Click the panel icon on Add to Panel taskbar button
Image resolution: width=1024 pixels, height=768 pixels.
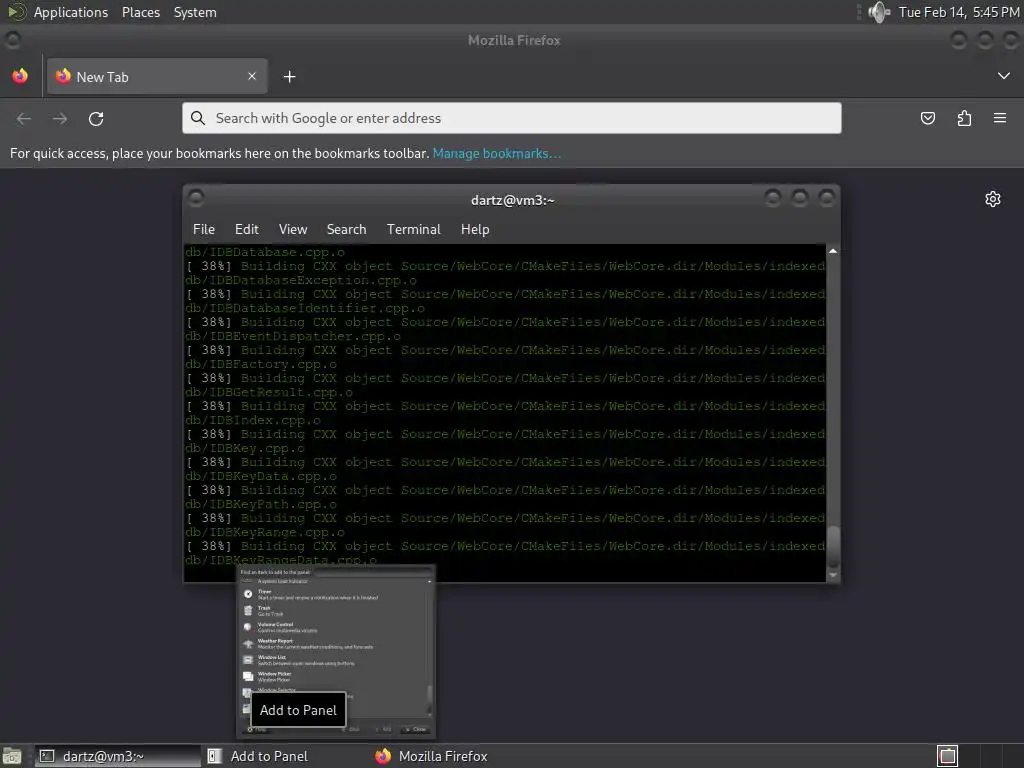(214, 756)
